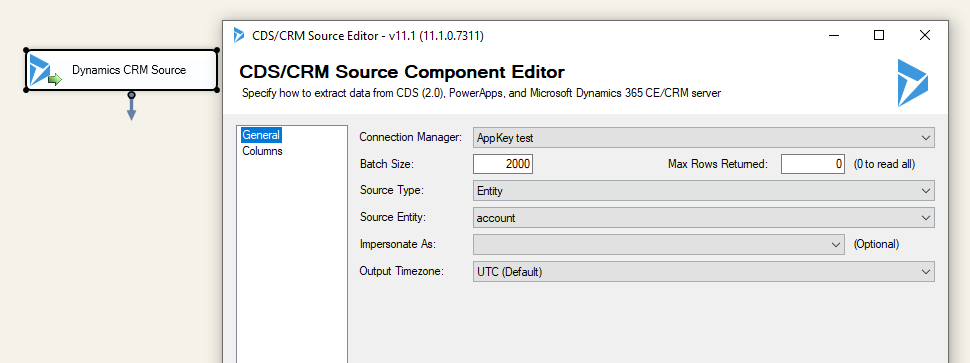Open the Source Entity dropdown showing account

[703, 218]
